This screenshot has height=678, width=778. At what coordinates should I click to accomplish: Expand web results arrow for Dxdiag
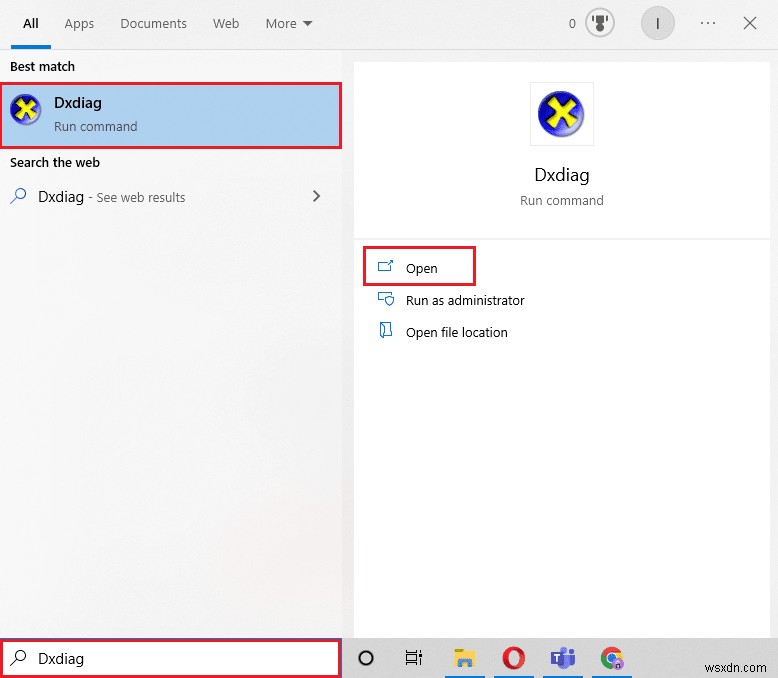click(317, 196)
